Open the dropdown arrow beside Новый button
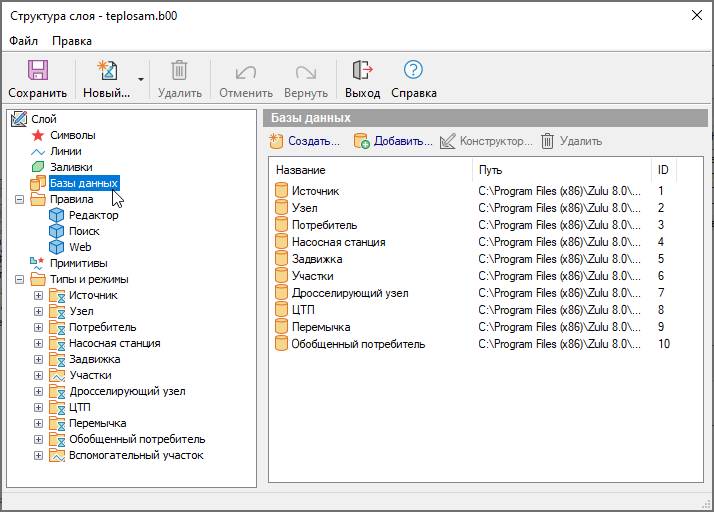This screenshot has height=512, width=714. [x=141, y=79]
